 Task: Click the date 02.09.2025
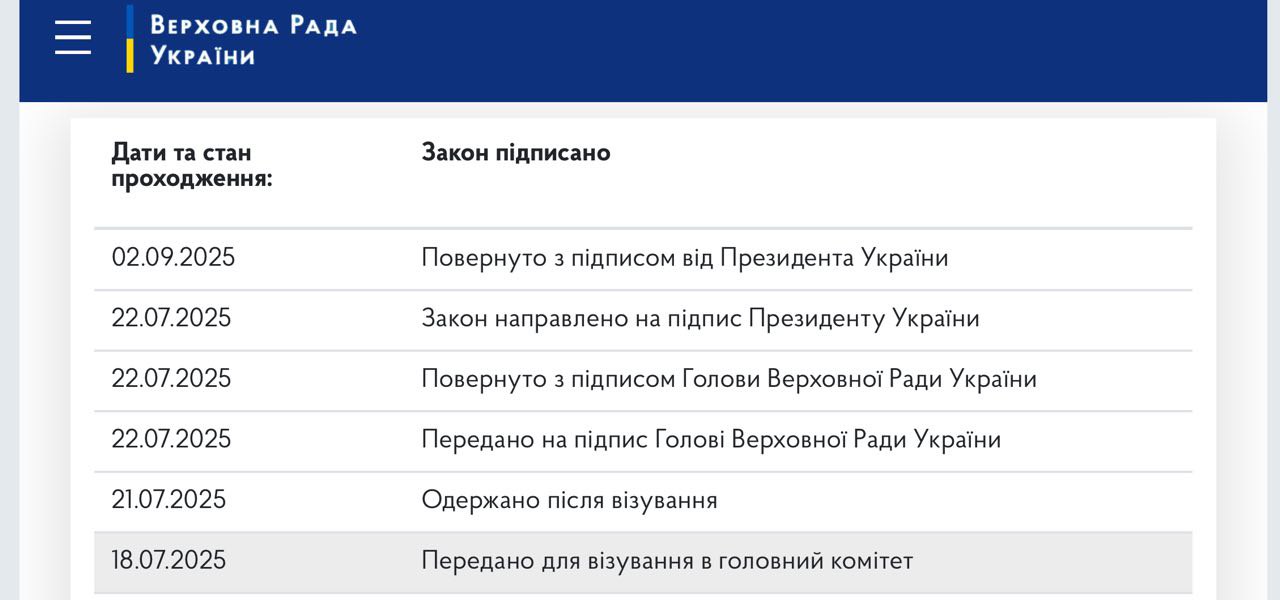(173, 258)
